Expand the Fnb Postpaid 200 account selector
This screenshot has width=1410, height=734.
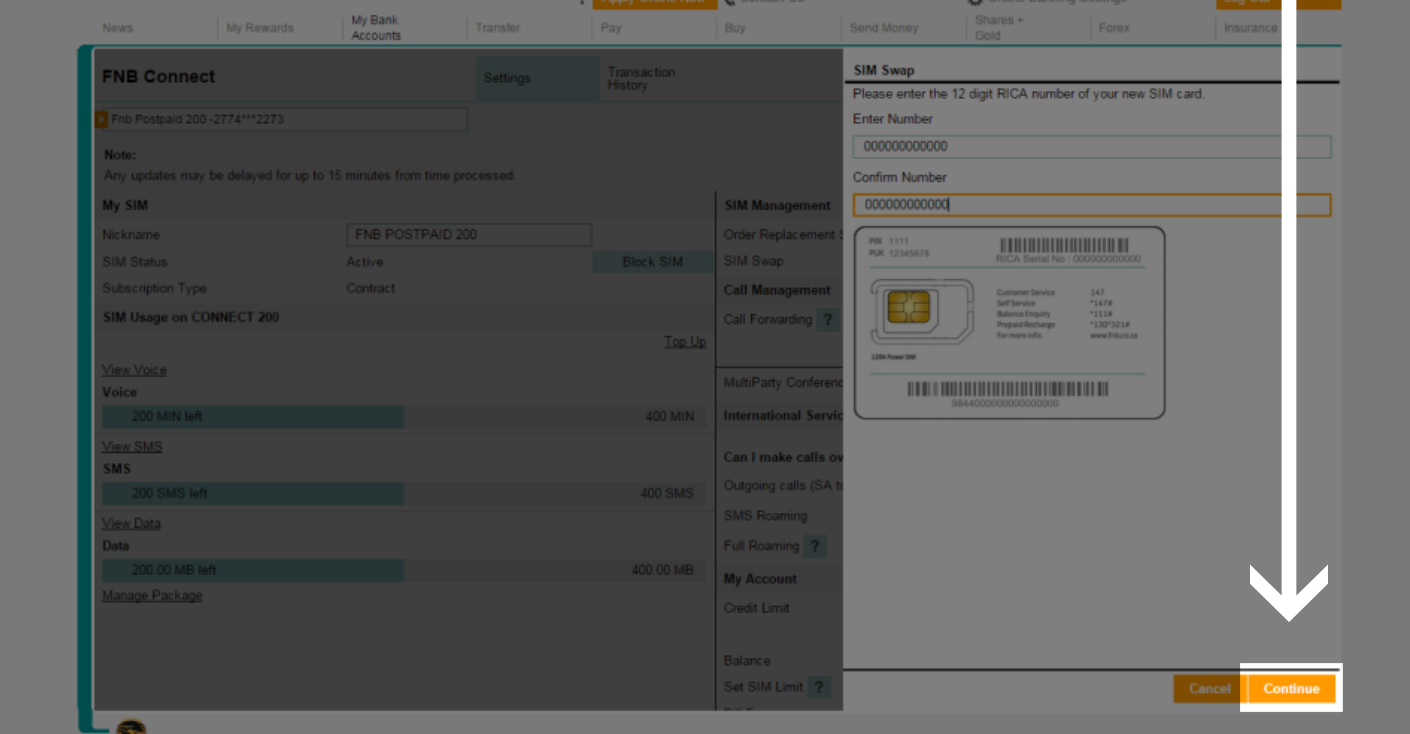pos(282,119)
